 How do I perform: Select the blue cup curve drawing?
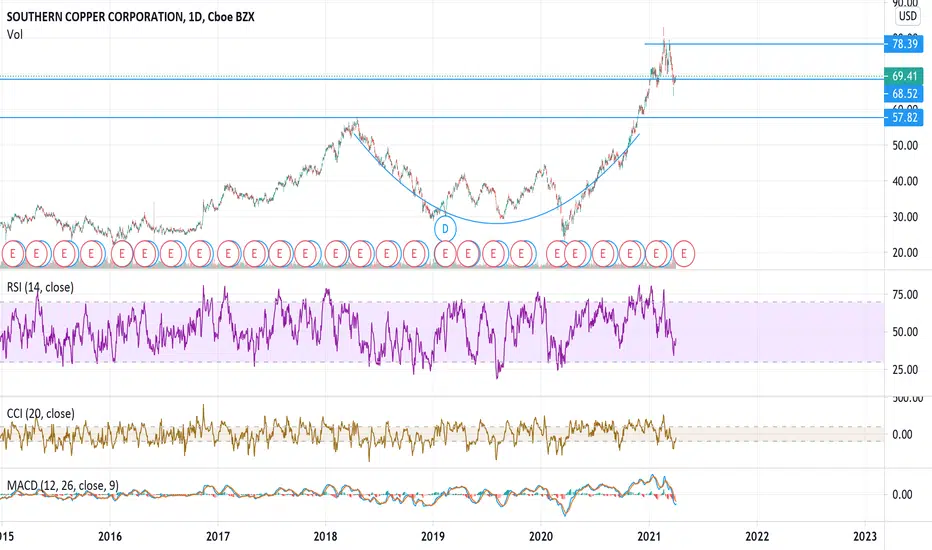click(x=498, y=223)
